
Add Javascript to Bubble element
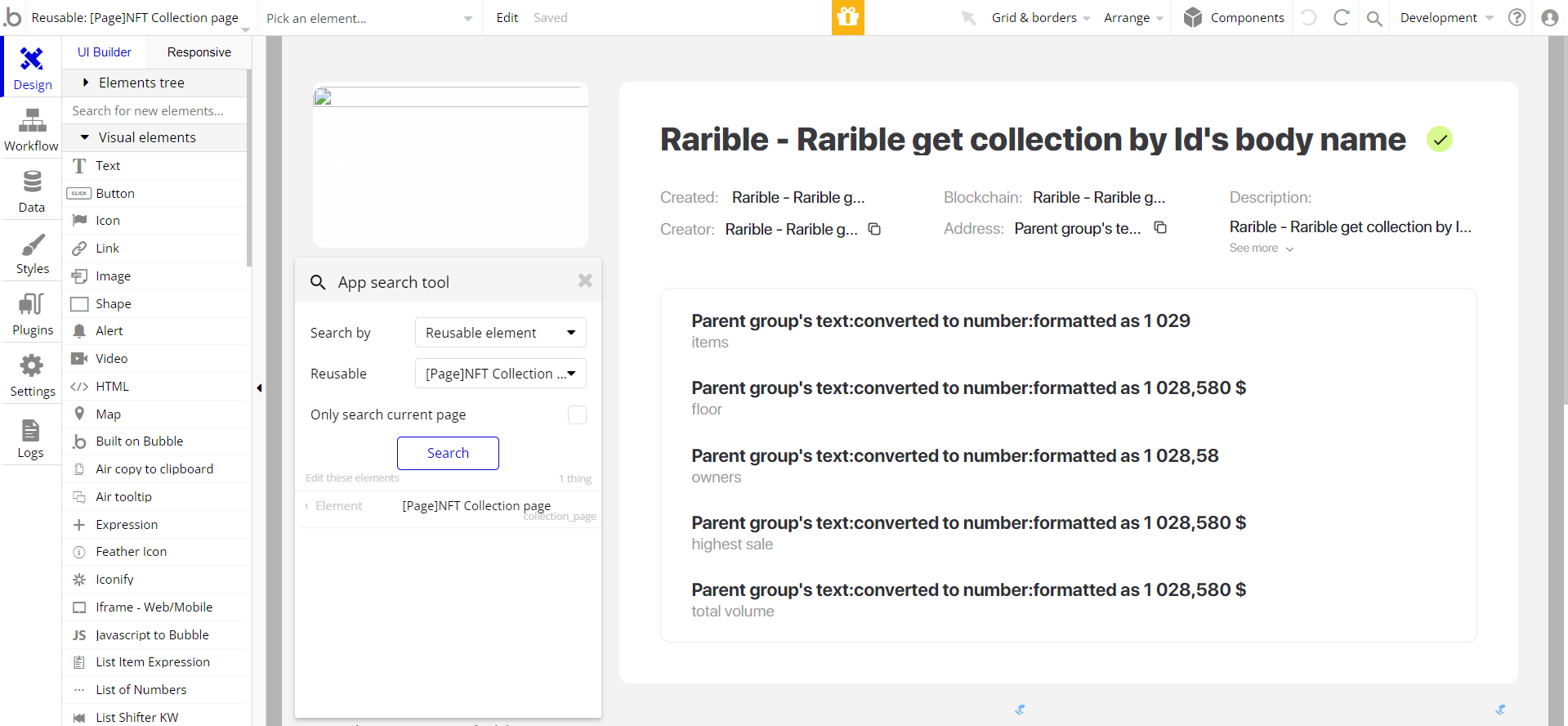coord(155,634)
